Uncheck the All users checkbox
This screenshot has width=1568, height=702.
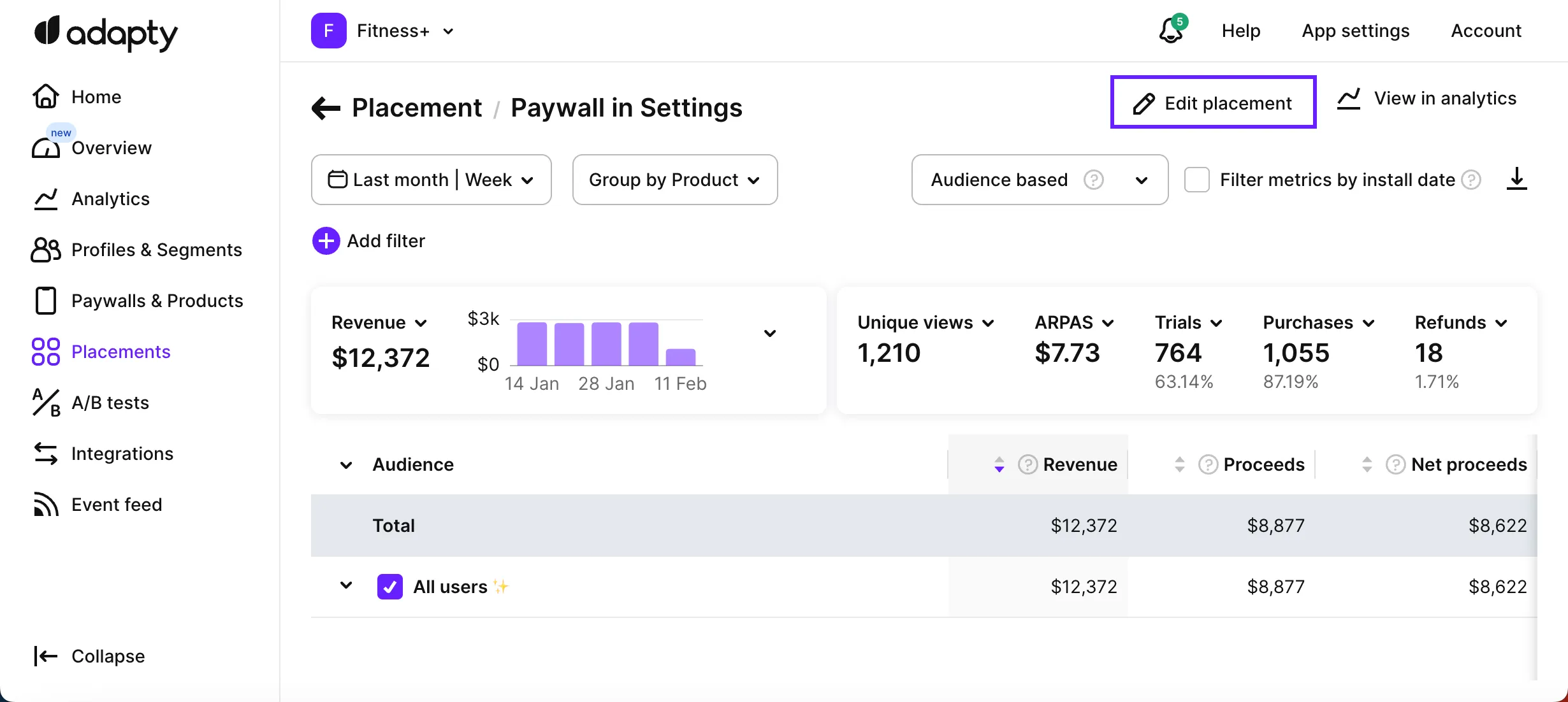click(389, 587)
